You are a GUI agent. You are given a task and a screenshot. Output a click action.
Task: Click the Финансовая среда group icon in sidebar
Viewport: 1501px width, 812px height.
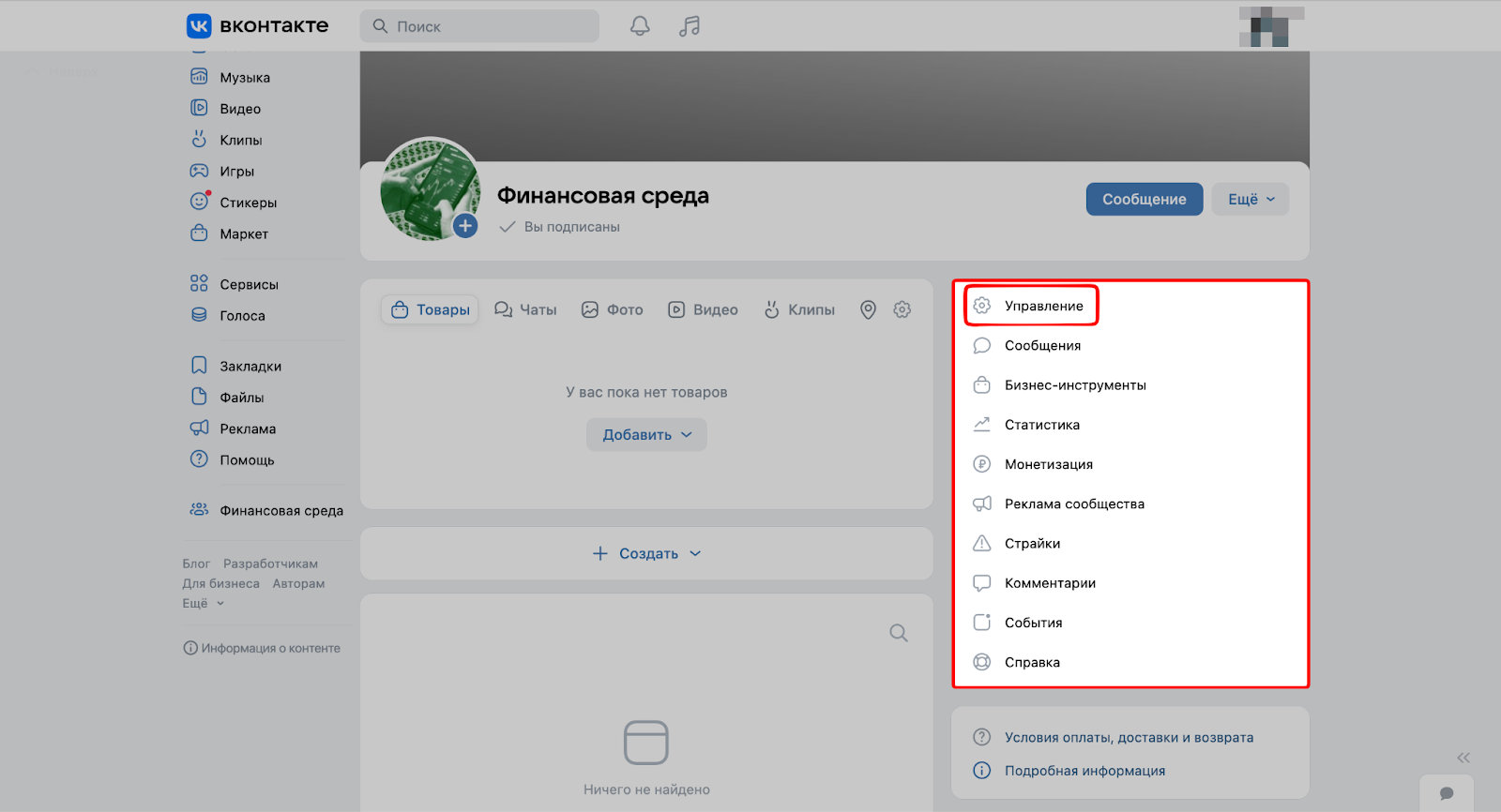tap(199, 510)
